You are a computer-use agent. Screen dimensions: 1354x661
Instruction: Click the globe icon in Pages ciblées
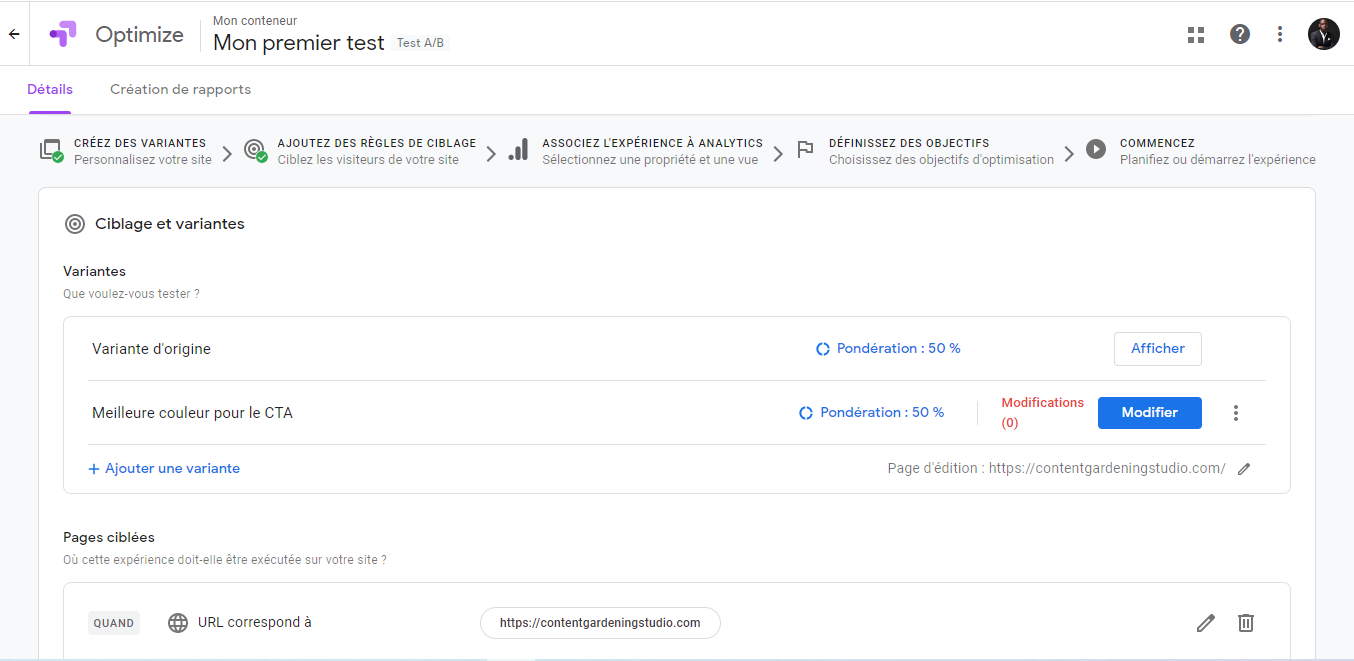tap(177, 622)
